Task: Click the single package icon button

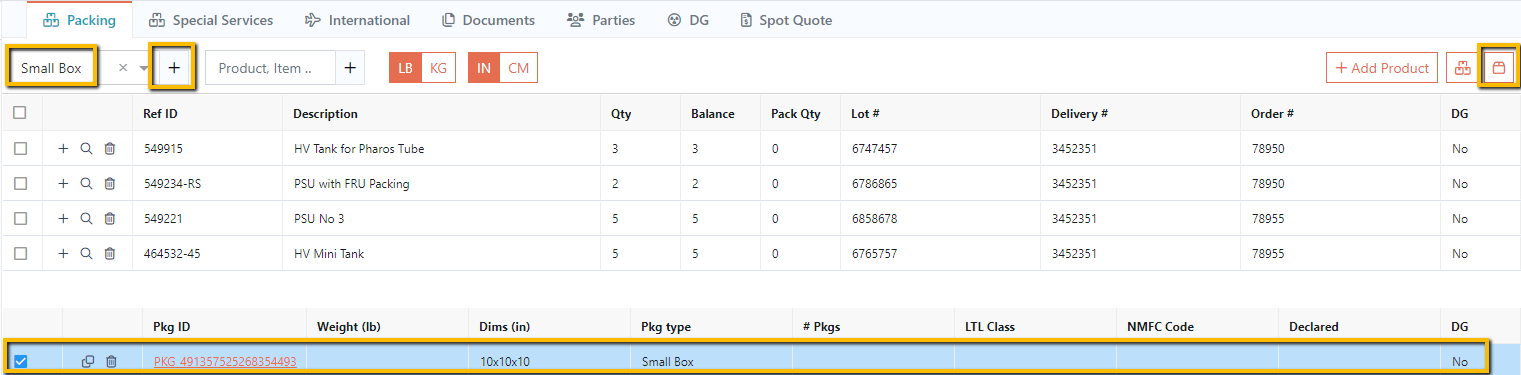Action: [1498, 68]
